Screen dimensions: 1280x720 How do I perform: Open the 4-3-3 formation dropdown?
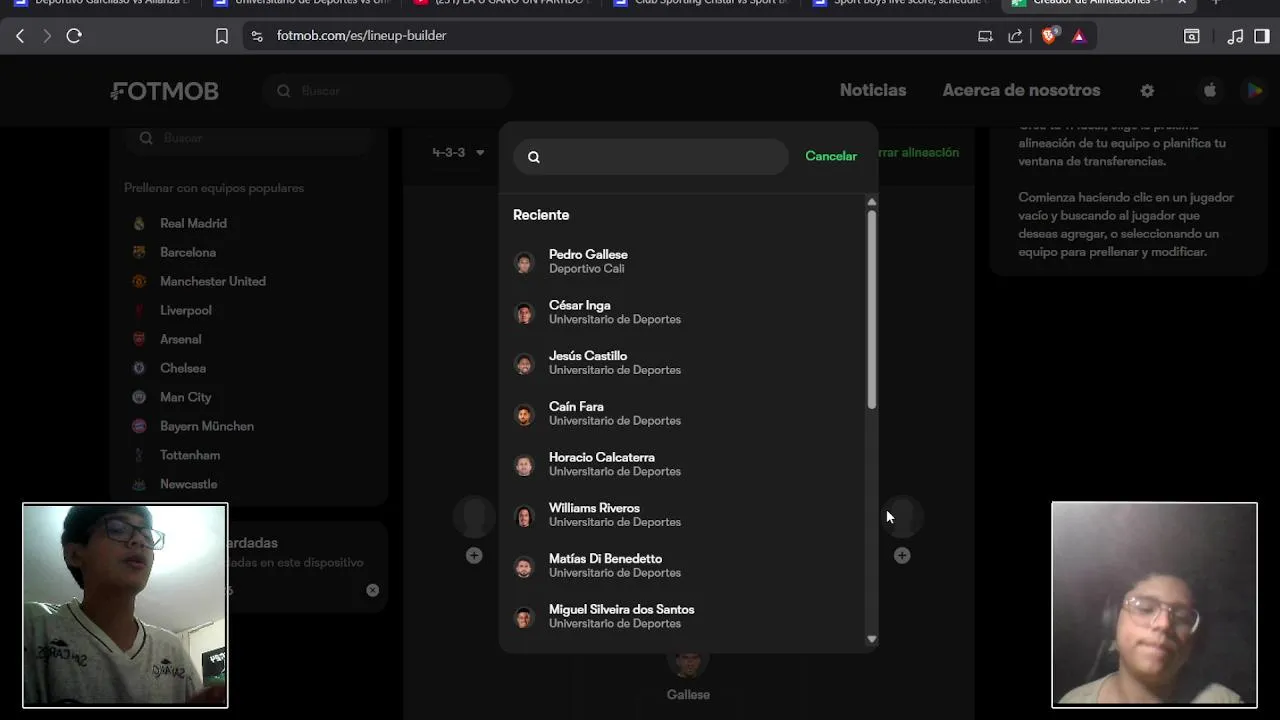coord(458,153)
